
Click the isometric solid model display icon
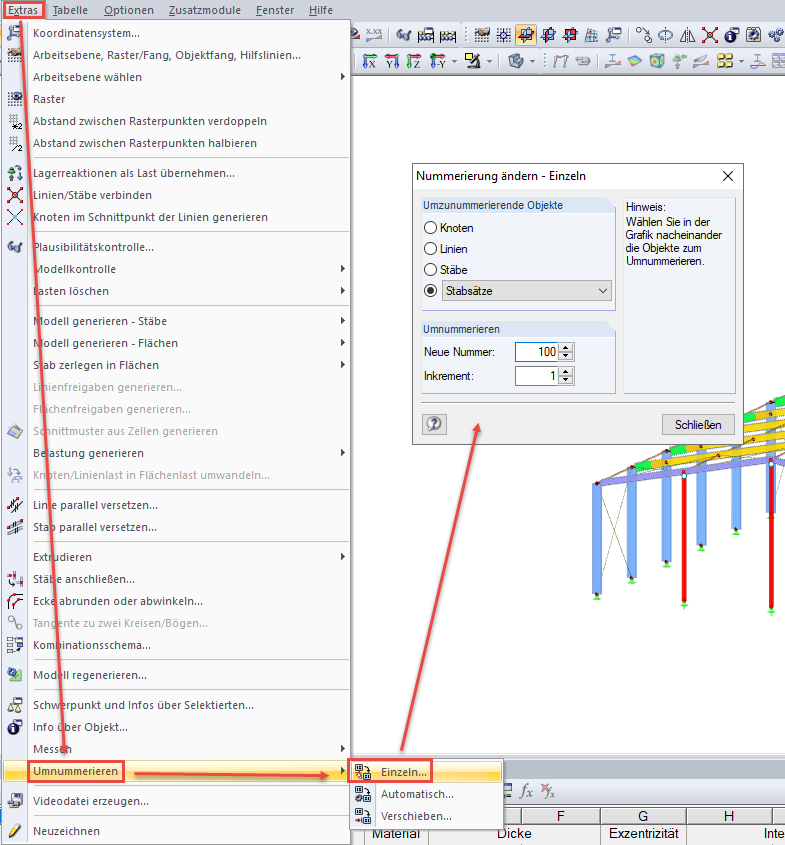click(x=516, y=61)
